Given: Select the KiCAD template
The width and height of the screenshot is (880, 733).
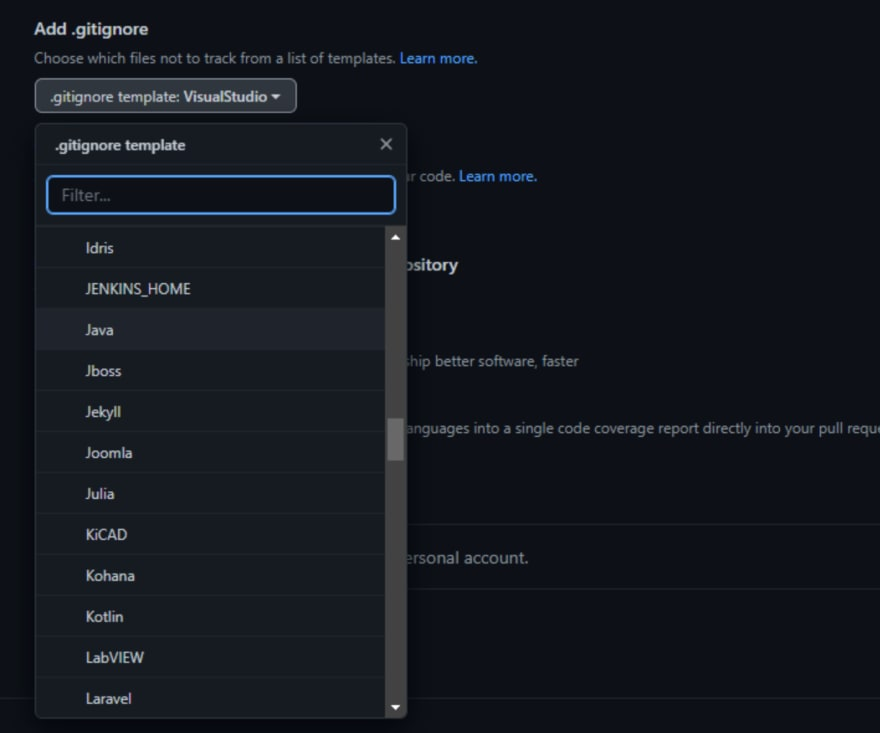Looking at the screenshot, I should click(x=210, y=534).
